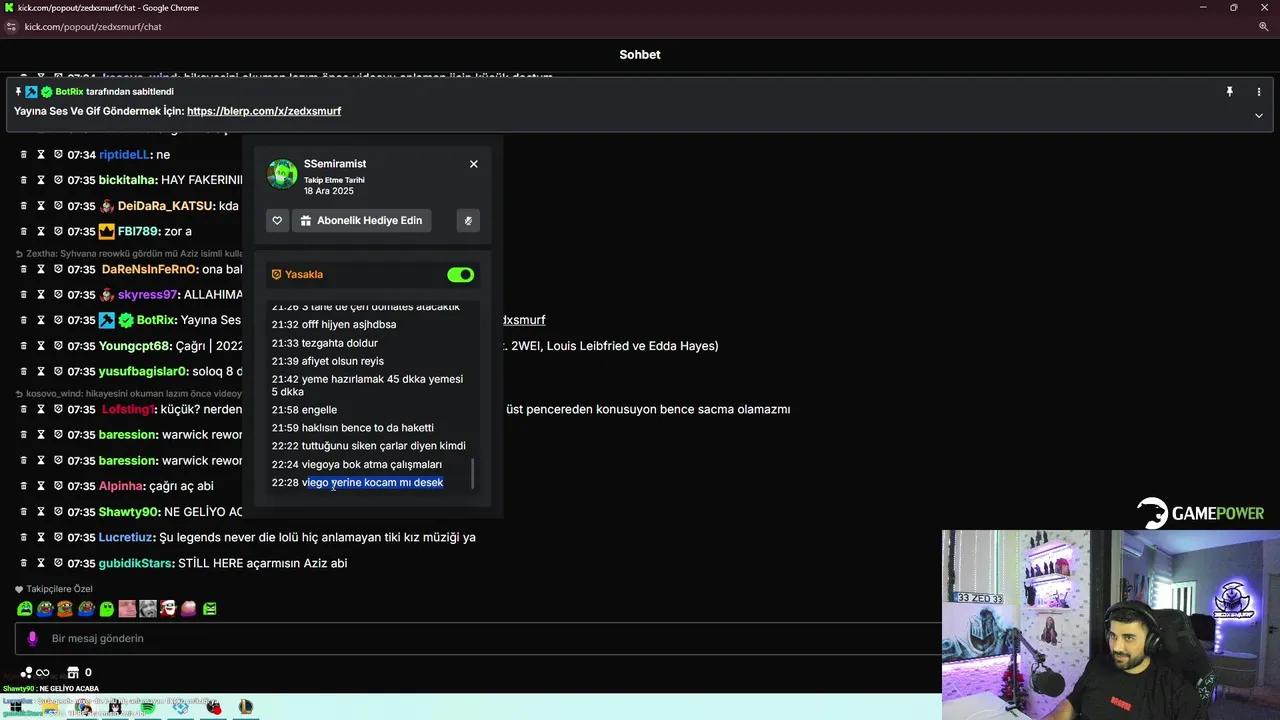Click the Abonelik Hediye Edin button
This screenshot has height=720, width=1280.
click(x=361, y=220)
